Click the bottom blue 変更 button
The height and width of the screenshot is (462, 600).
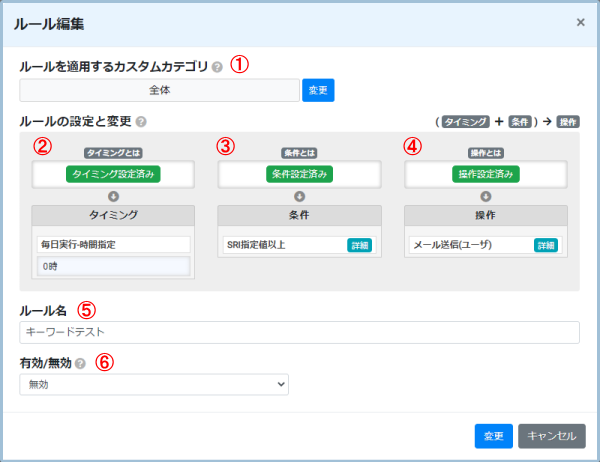[x=494, y=436]
